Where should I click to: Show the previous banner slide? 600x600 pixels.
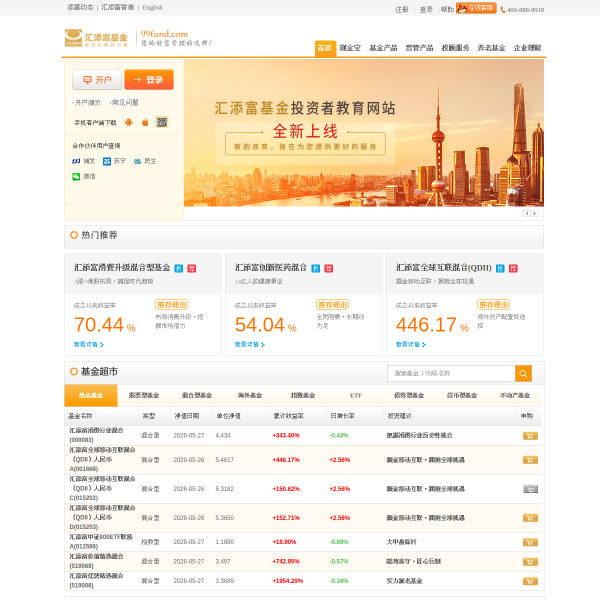(x=527, y=214)
